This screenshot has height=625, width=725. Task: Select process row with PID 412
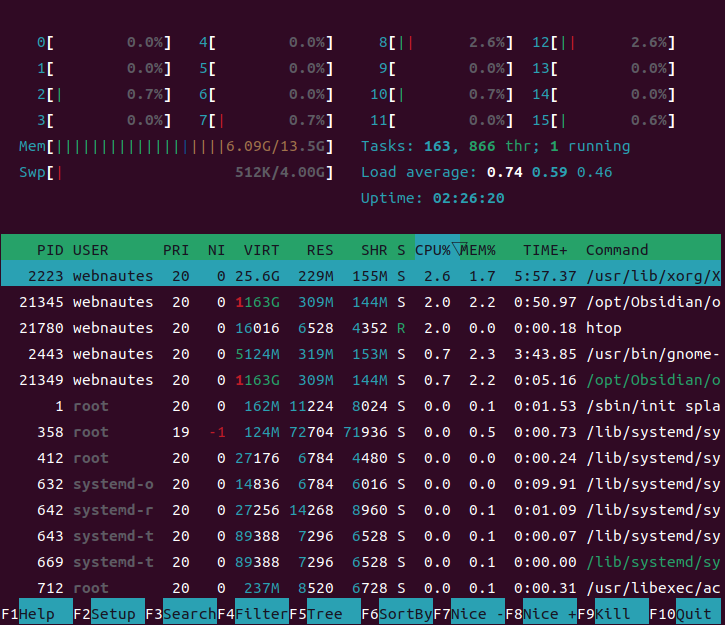(361, 458)
